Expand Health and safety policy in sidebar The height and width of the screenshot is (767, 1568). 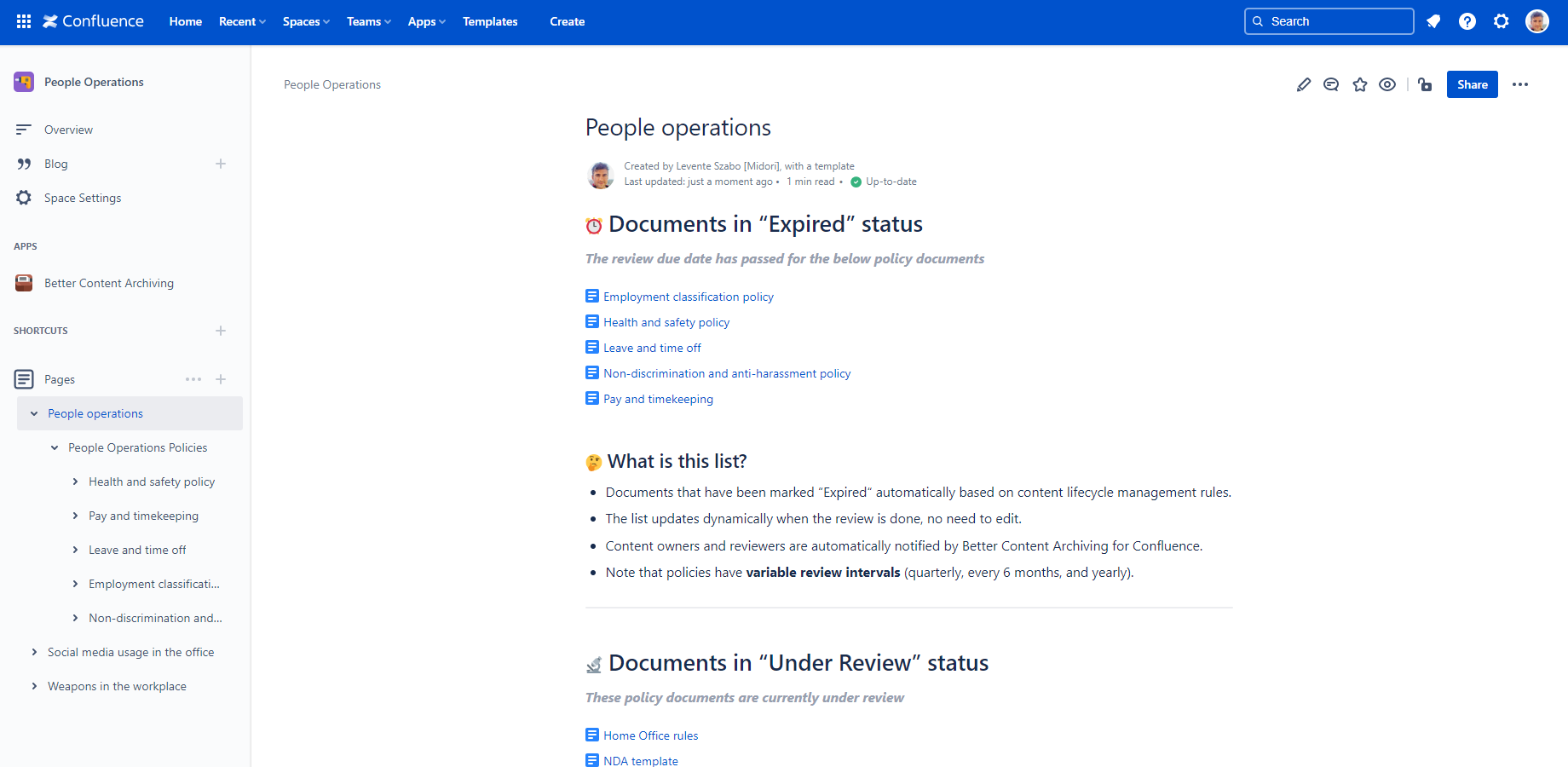coord(75,482)
